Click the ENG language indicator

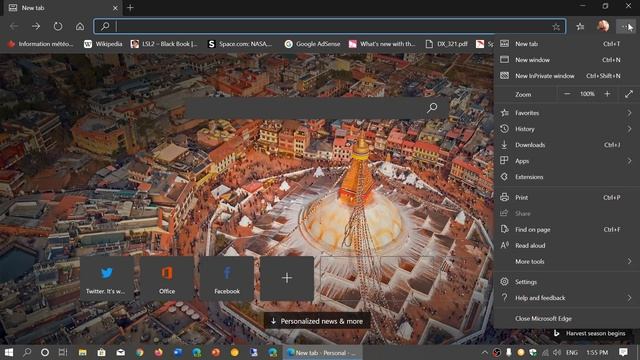(572, 352)
